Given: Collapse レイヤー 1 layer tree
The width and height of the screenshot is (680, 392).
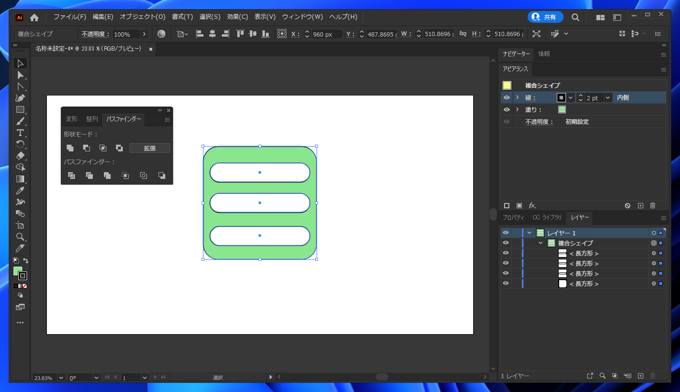Looking at the screenshot, I should tap(530, 233).
